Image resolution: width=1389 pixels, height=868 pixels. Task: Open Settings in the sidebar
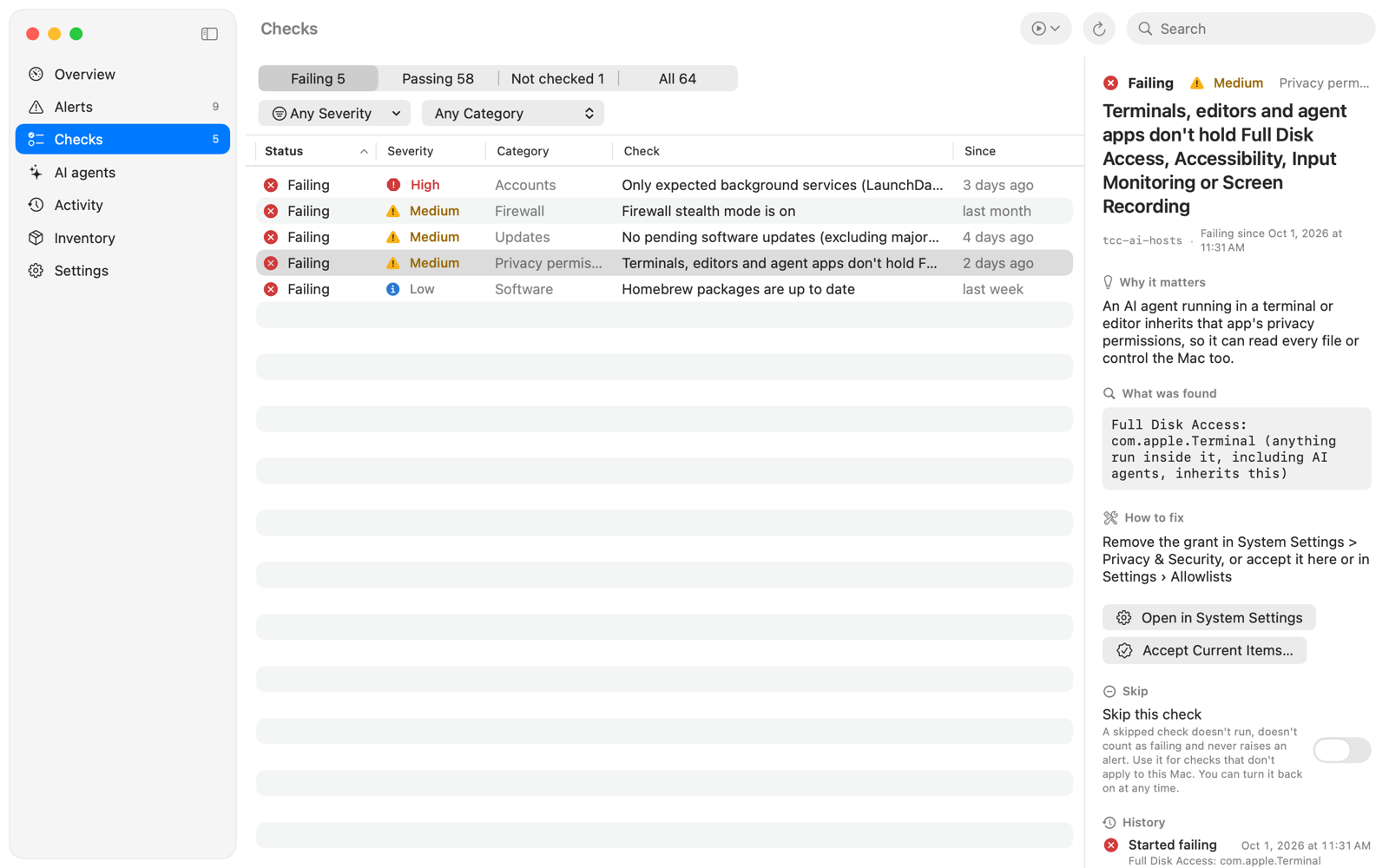point(122,271)
